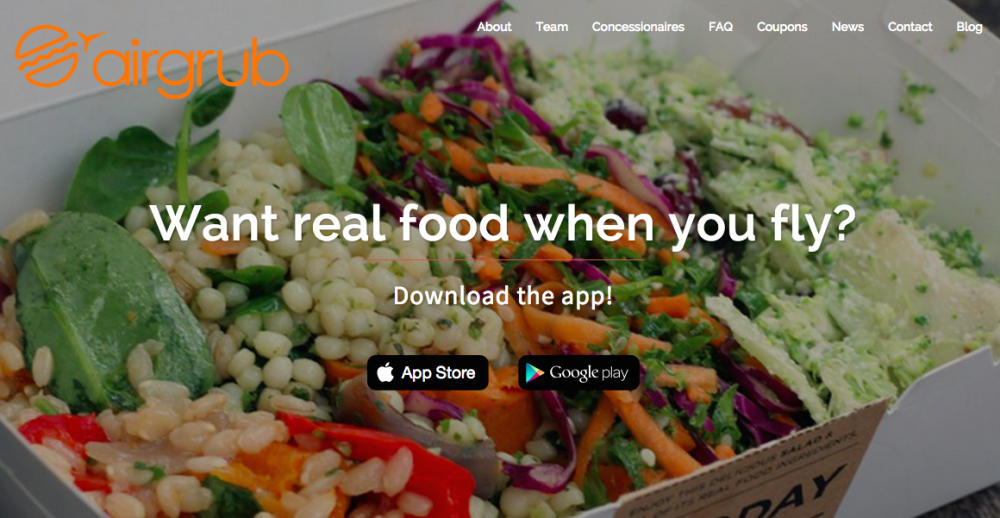Screen dimensions: 1000x518
Task: Go to the Team page
Action: point(552,27)
